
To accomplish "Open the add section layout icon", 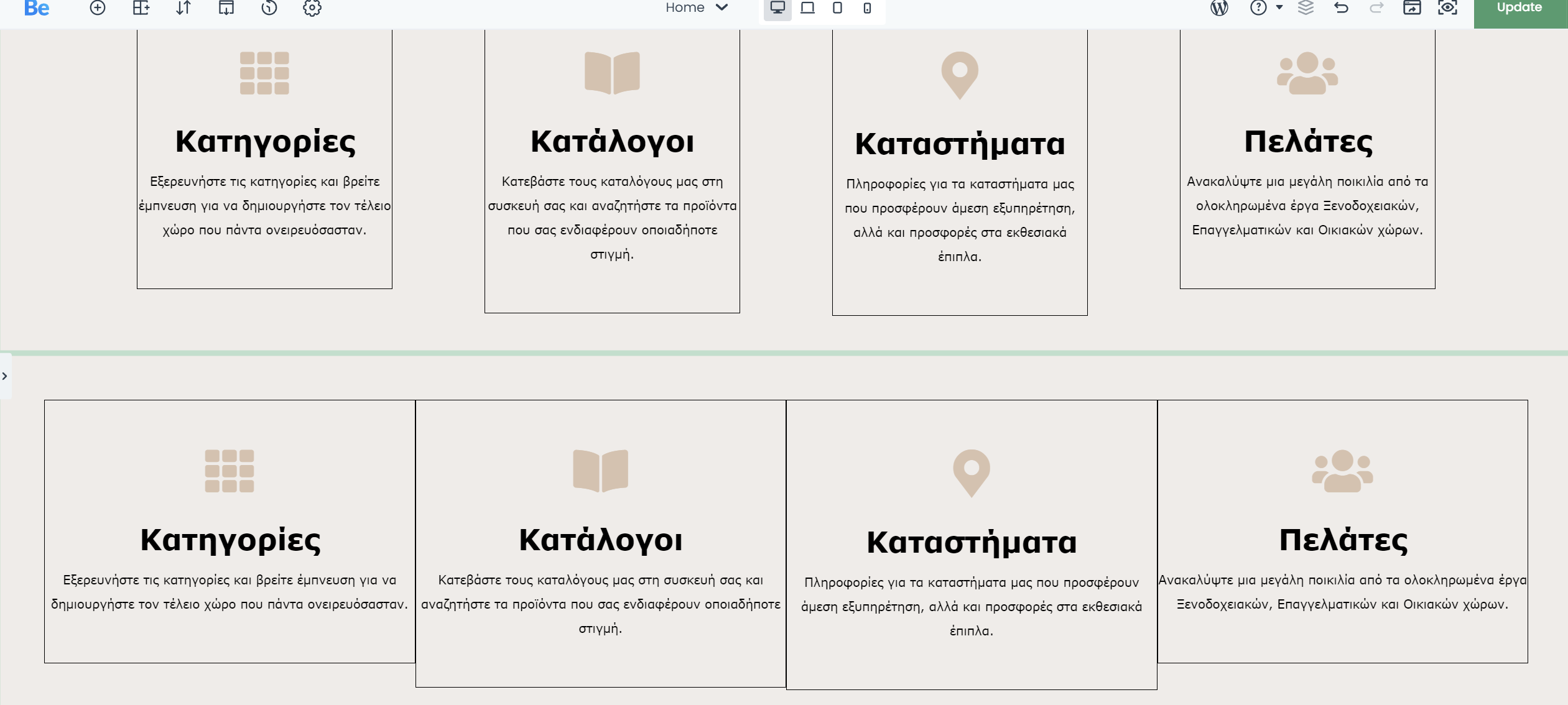I will click(141, 7).
